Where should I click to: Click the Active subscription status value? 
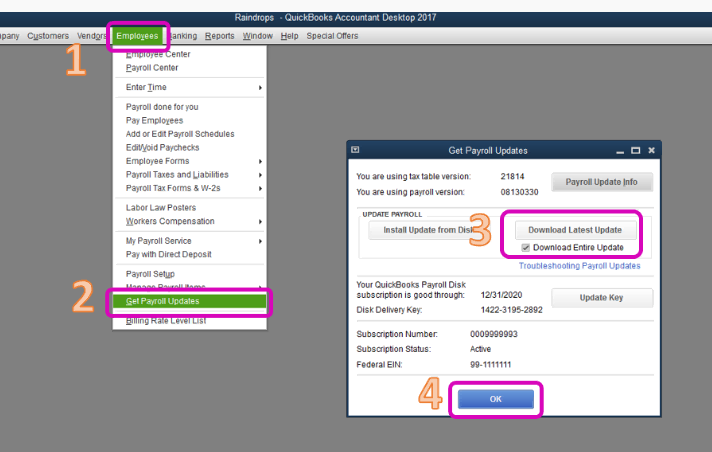(x=480, y=349)
